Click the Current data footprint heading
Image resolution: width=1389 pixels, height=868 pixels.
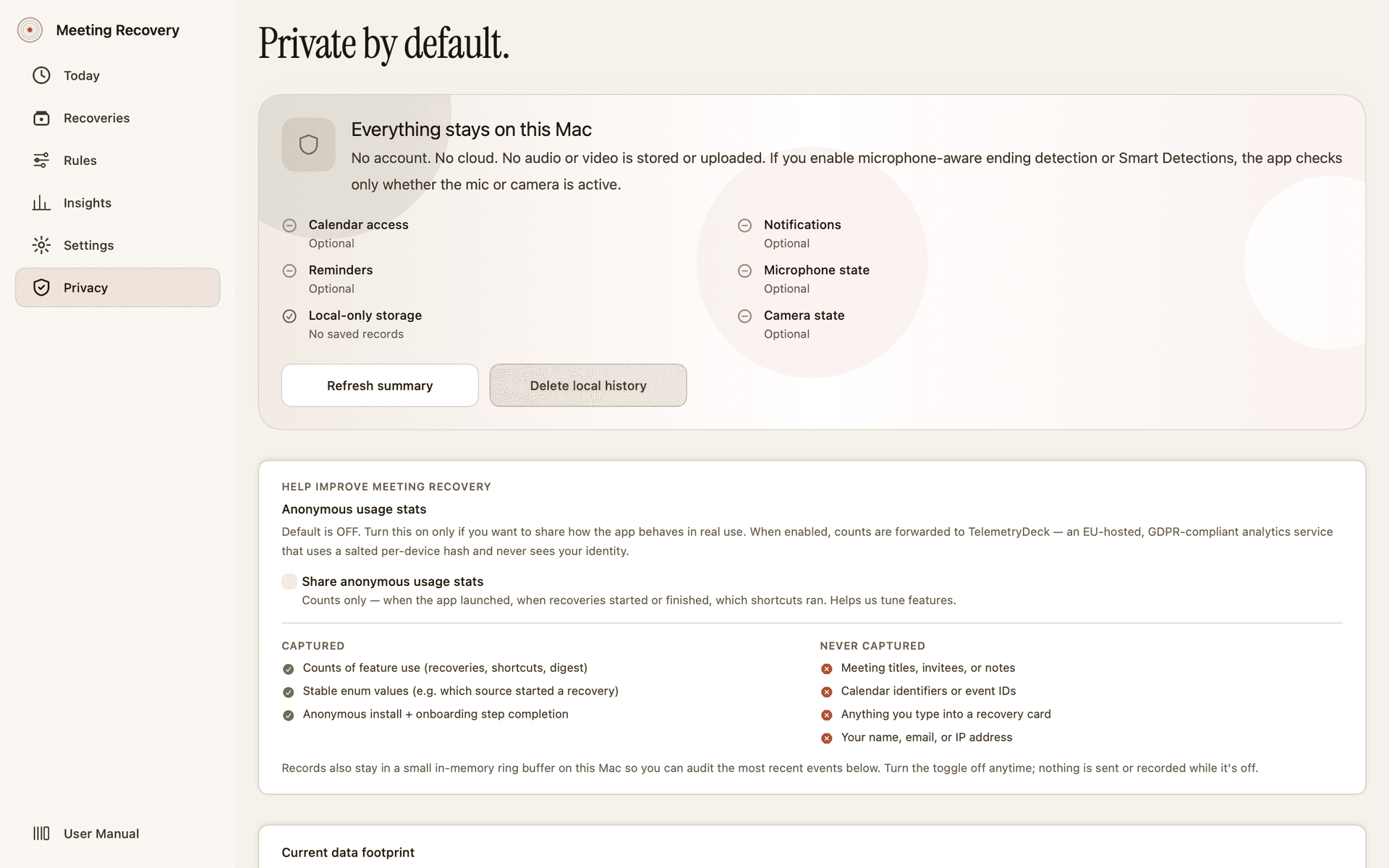[348, 852]
